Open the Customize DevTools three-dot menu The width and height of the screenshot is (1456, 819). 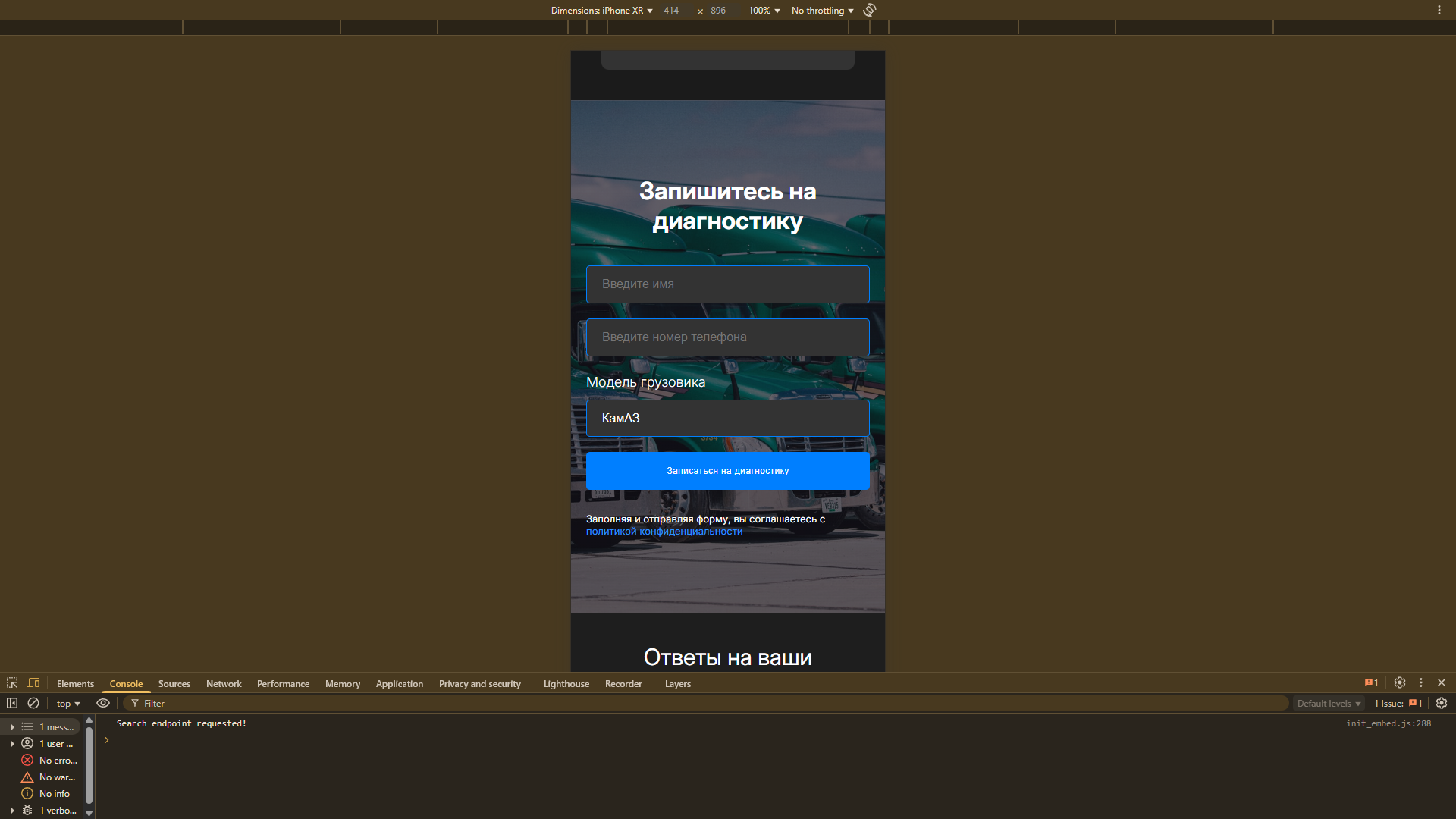pyautogui.click(x=1421, y=683)
